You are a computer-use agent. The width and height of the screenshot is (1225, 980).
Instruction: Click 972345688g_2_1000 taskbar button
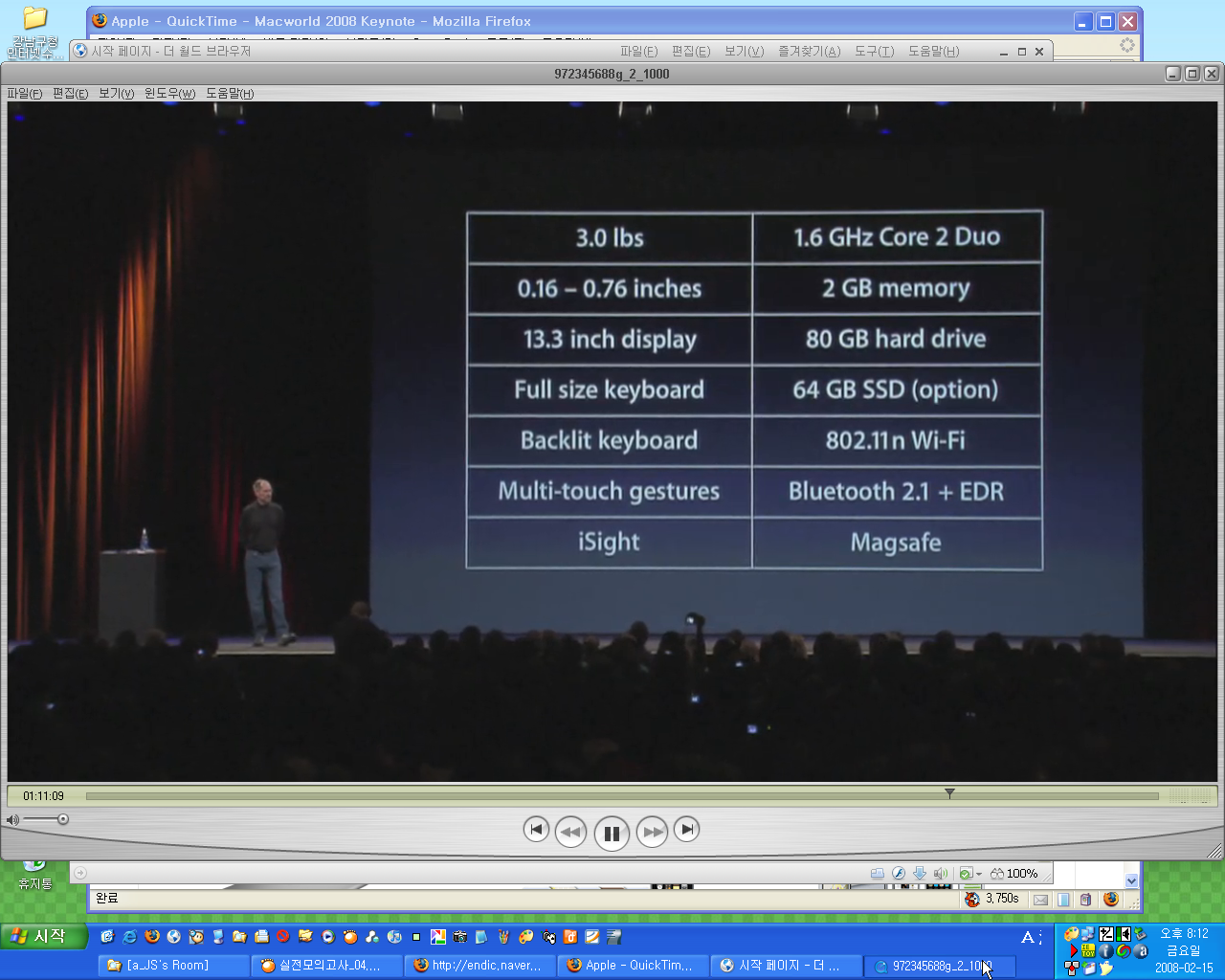pos(939,965)
